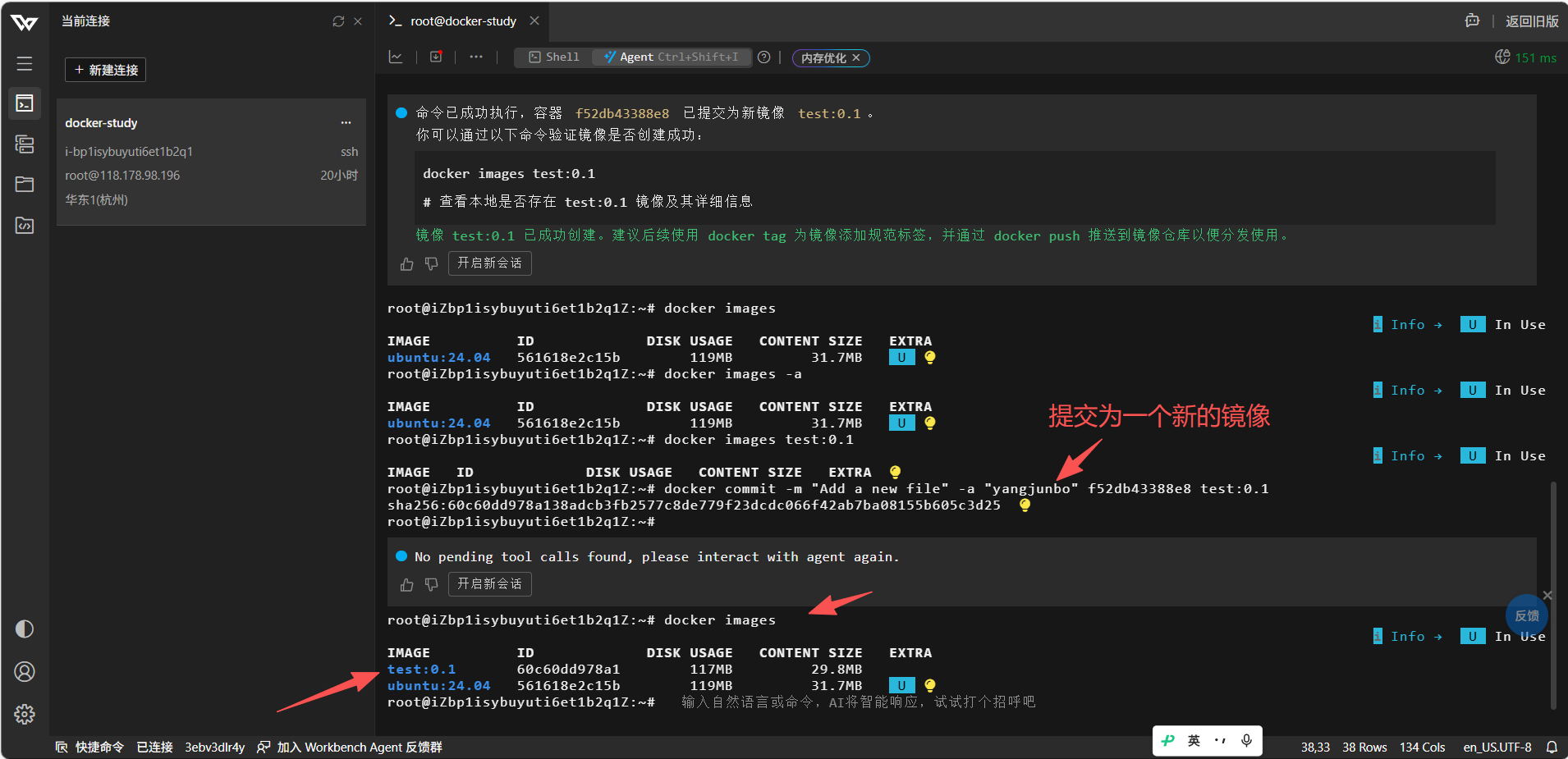Open the docker-study connection options menu
The height and width of the screenshot is (759, 1568).
point(346,123)
